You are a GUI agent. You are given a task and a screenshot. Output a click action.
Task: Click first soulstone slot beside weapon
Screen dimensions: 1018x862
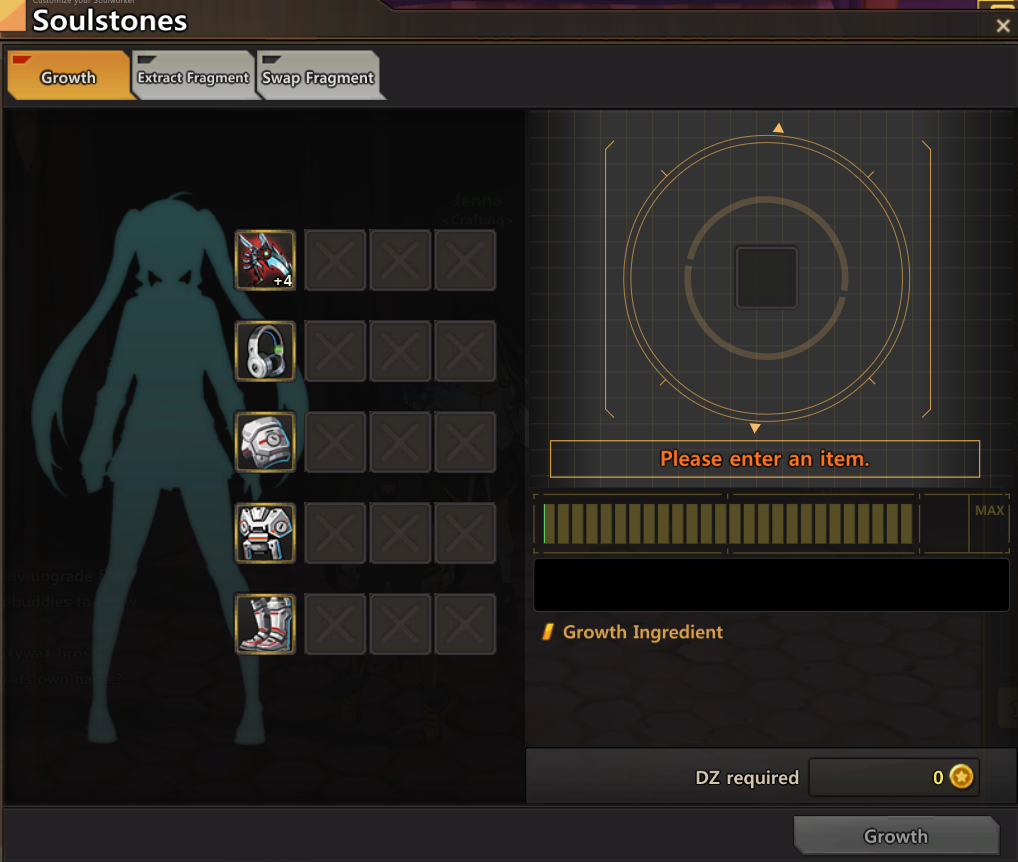pos(335,260)
